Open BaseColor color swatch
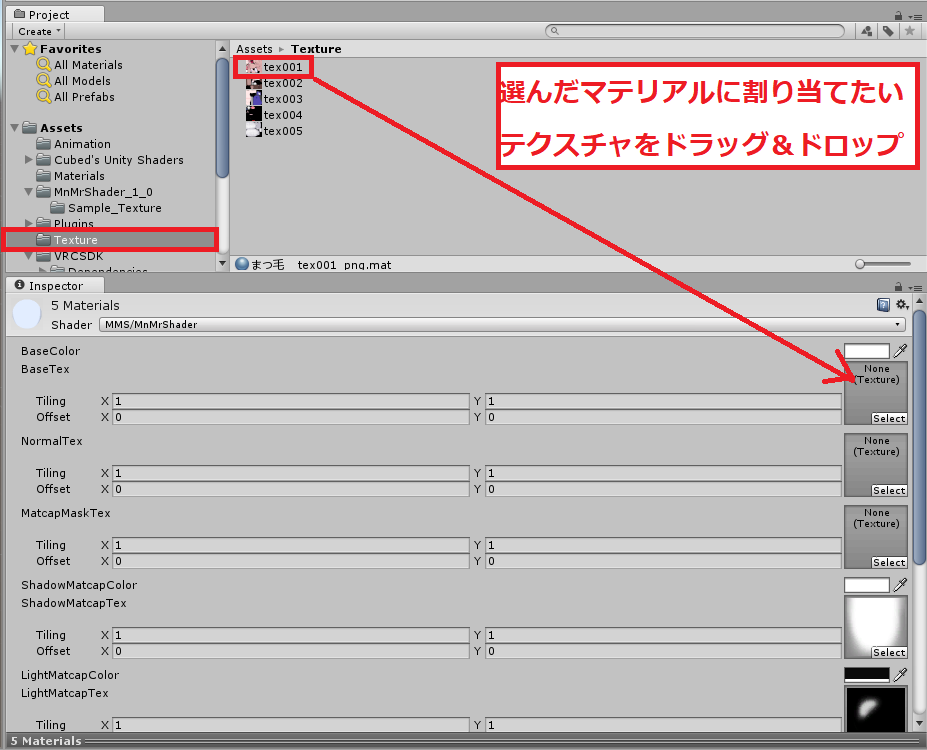Screen dimensions: 927x750 tap(867, 351)
